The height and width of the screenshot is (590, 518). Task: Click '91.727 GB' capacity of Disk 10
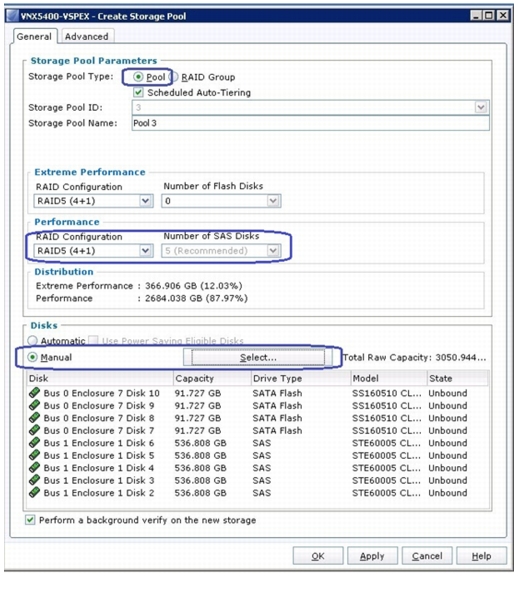click(x=198, y=393)
